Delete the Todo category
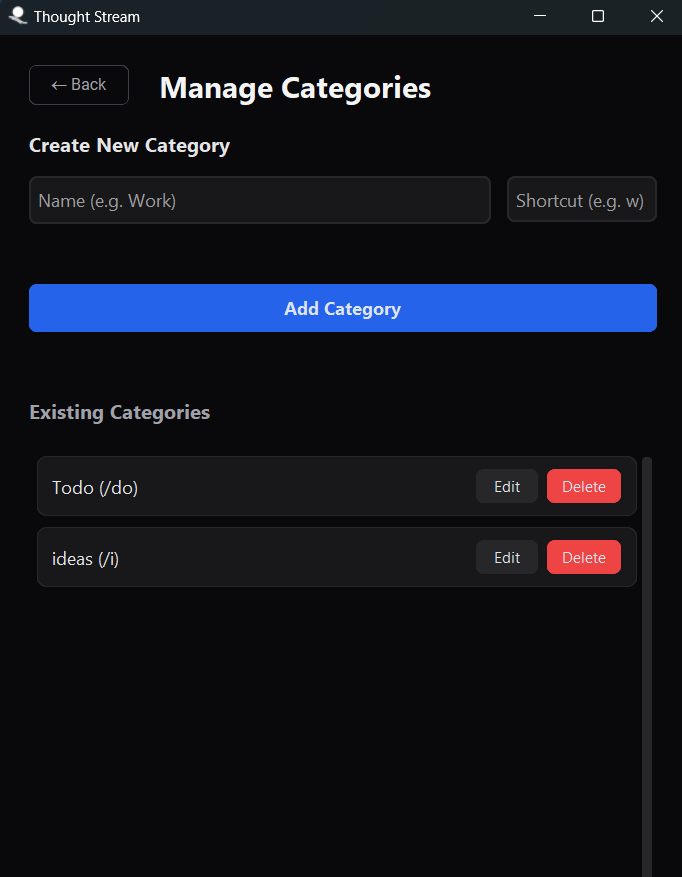The height and width of the screenshot is (877, 682). 584,486
